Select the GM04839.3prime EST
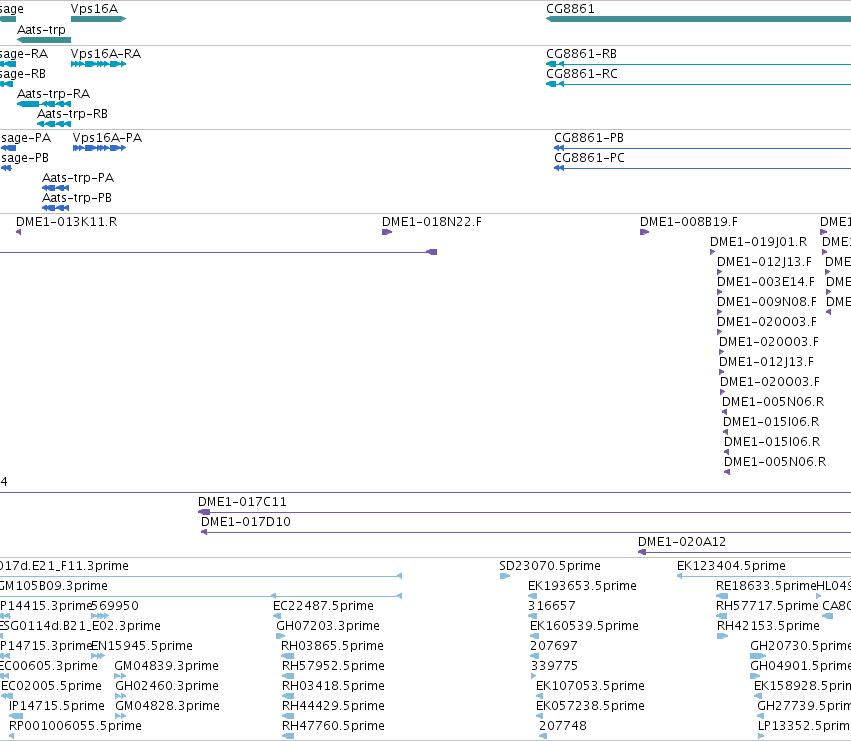The height and width of the screenshot is (741, 851). tap(166, 667)
